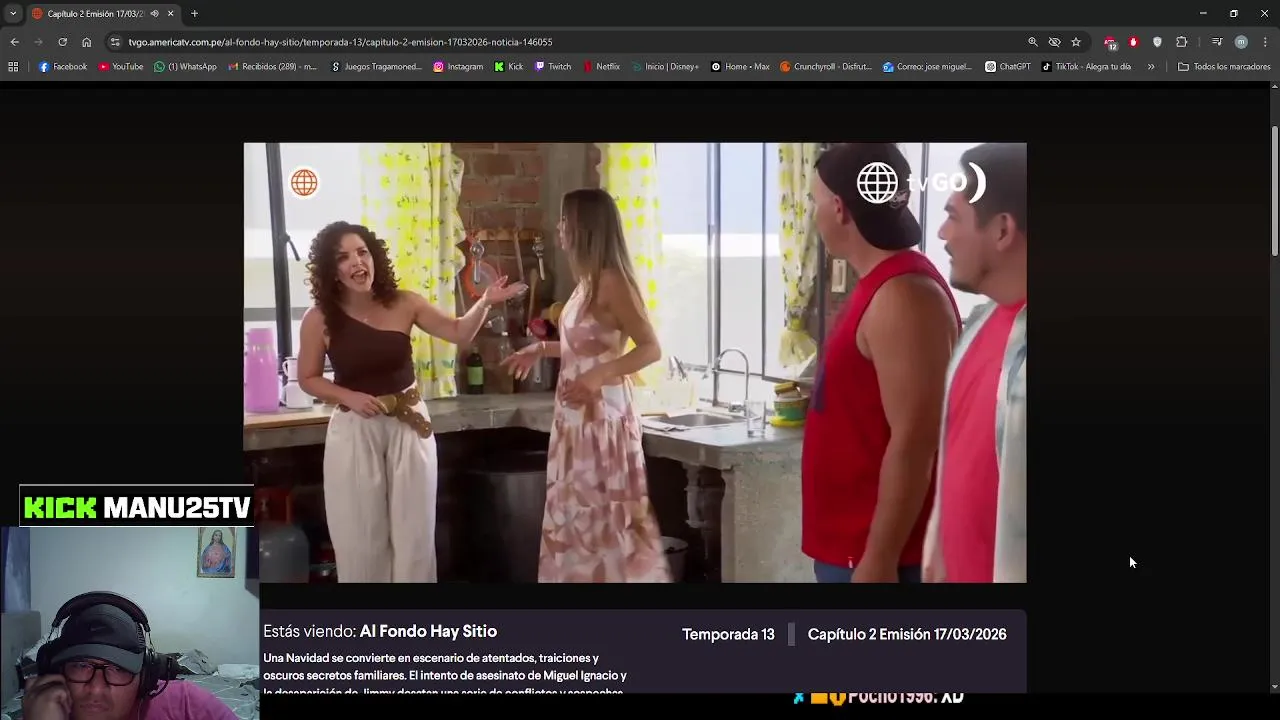Image resolution: width=1280 pixels, height=720 pixels.
Task: Open the Todos los marcadores folder
Action: 1224,67
